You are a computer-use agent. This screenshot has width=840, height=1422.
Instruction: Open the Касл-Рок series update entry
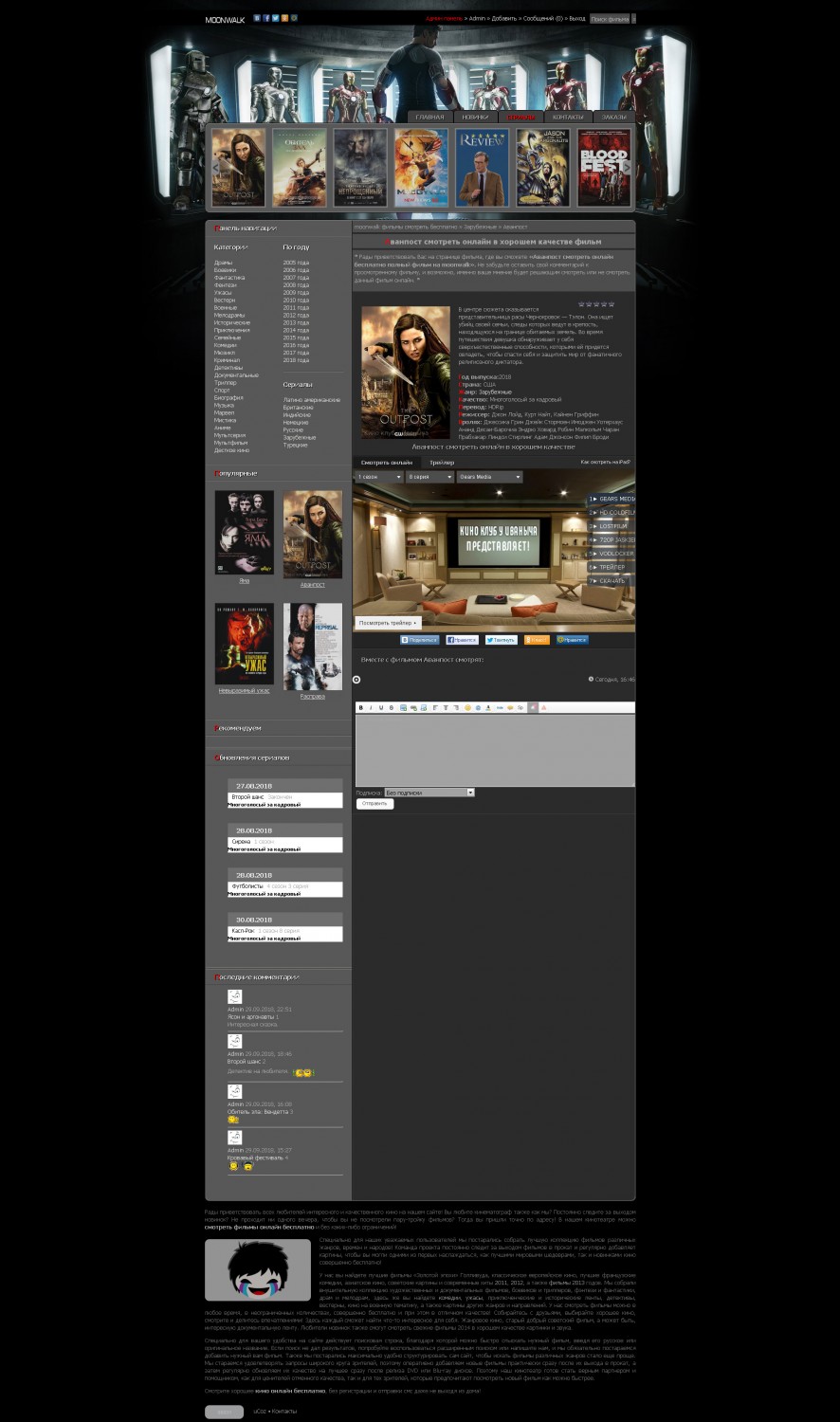(x=244, y=931)
